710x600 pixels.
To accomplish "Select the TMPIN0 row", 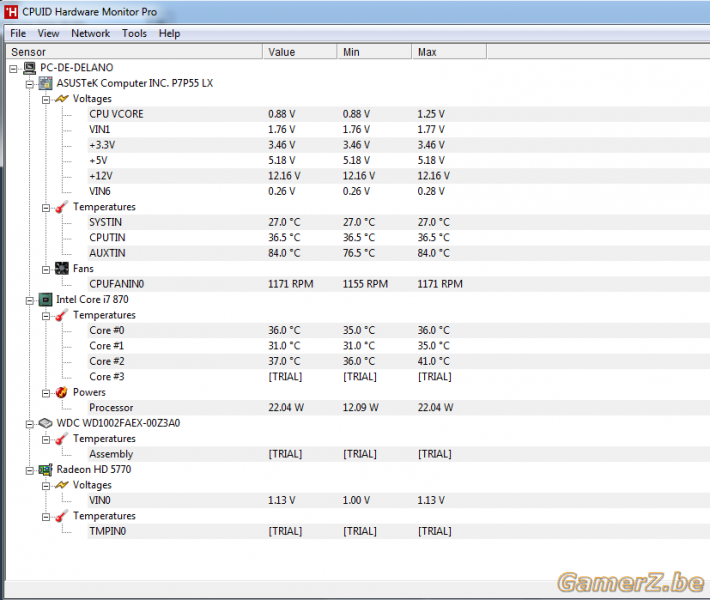I will tap(398, 531).
